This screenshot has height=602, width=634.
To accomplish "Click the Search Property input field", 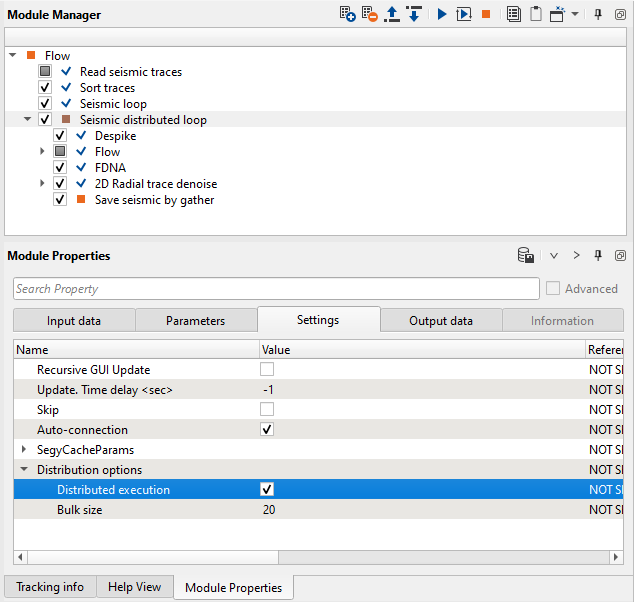I will point(276,289).
